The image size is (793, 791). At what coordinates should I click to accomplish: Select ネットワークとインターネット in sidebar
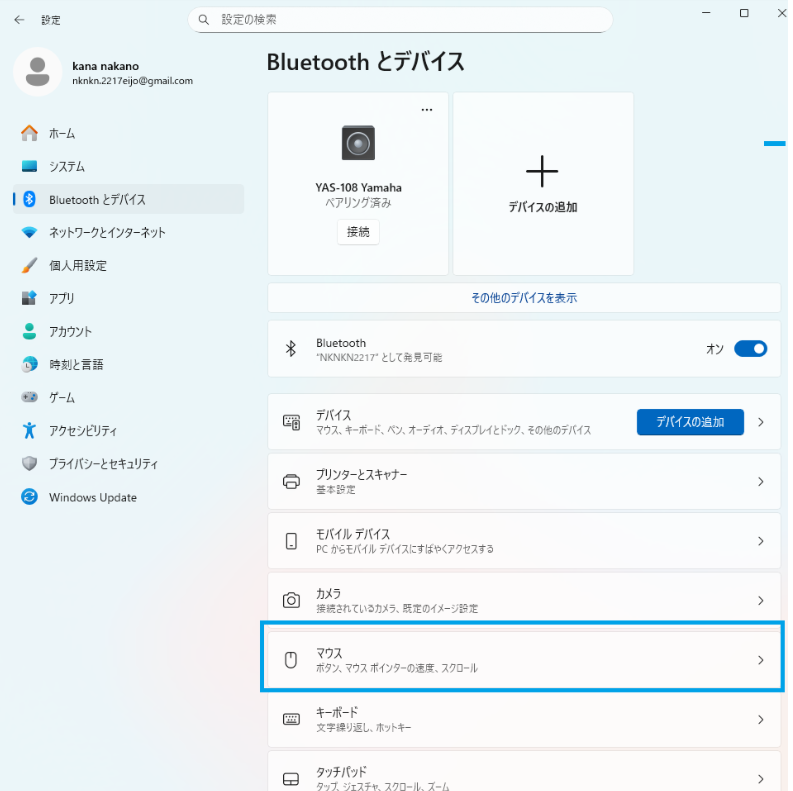pyautogui.click(x=107, y=232)
